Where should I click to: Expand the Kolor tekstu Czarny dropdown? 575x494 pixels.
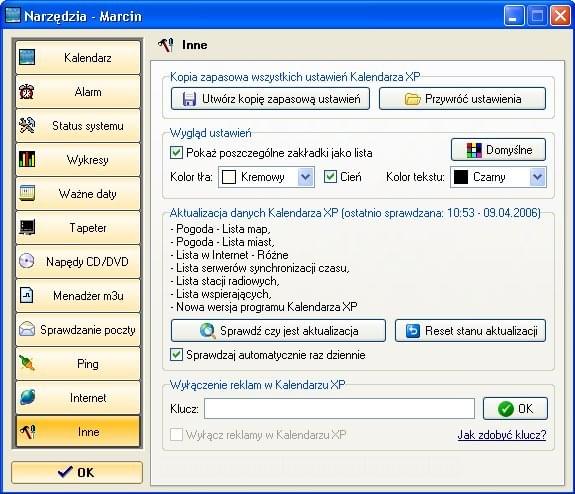(538, 177)
